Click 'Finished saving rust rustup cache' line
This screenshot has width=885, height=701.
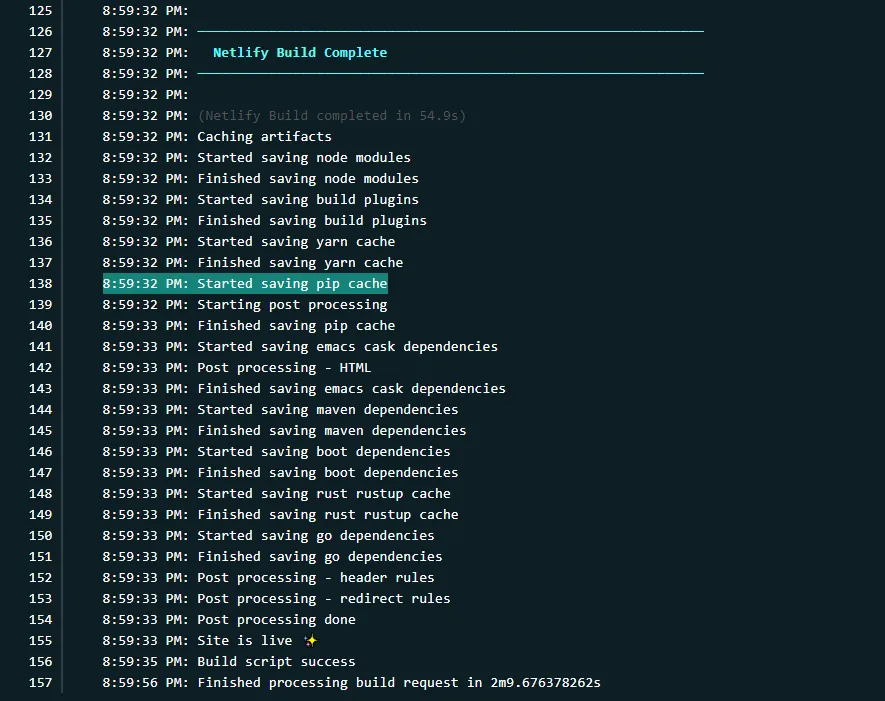(x=281, y=515)
